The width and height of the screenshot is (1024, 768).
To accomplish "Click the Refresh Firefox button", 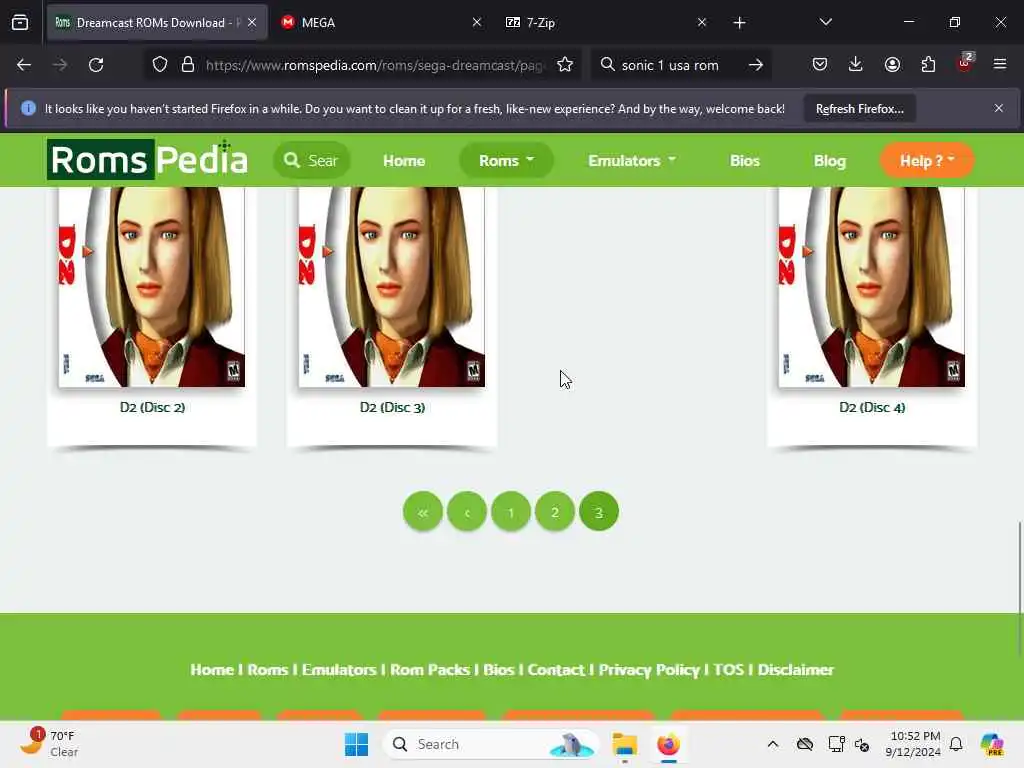I will (859, 109).
